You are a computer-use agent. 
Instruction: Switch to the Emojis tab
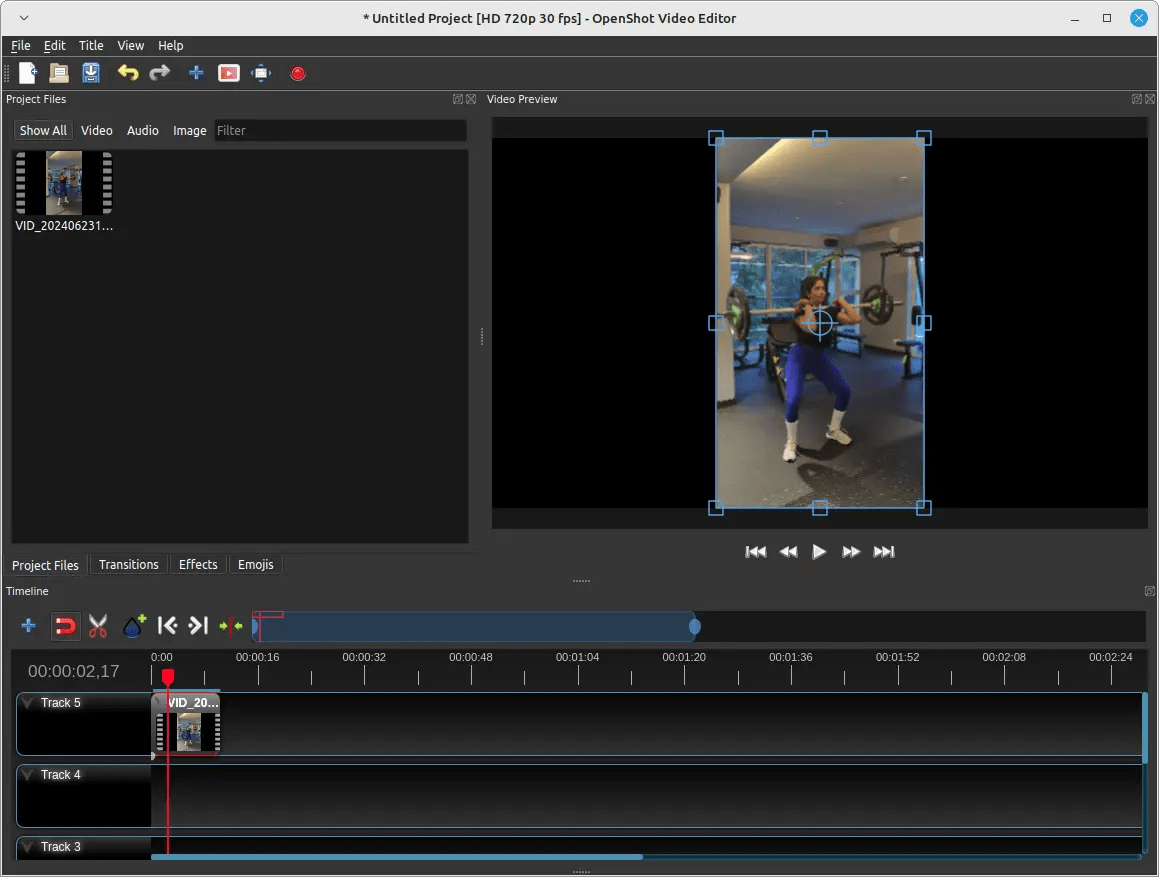[256, 564]
